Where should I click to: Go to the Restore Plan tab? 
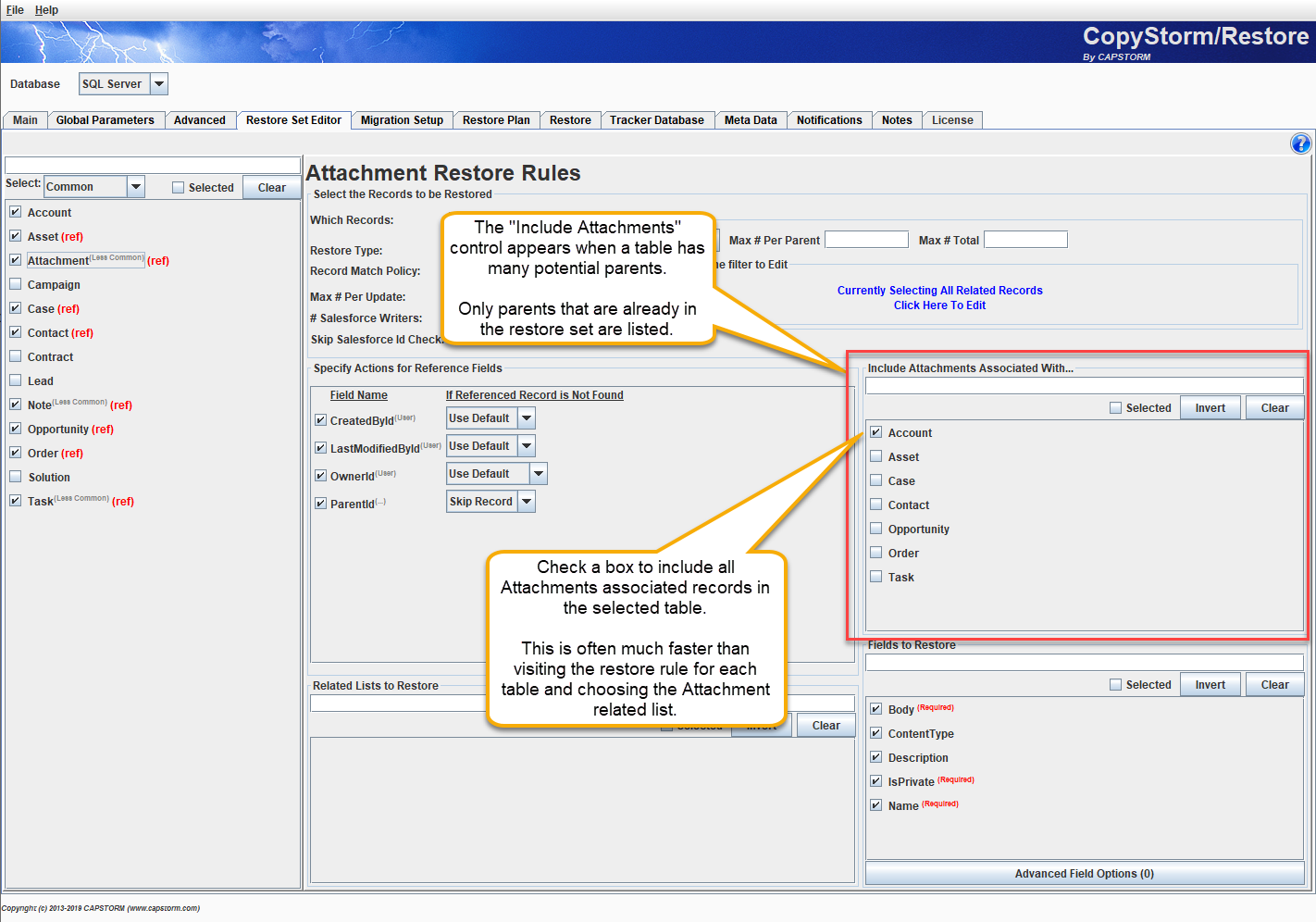pos(496,120)
